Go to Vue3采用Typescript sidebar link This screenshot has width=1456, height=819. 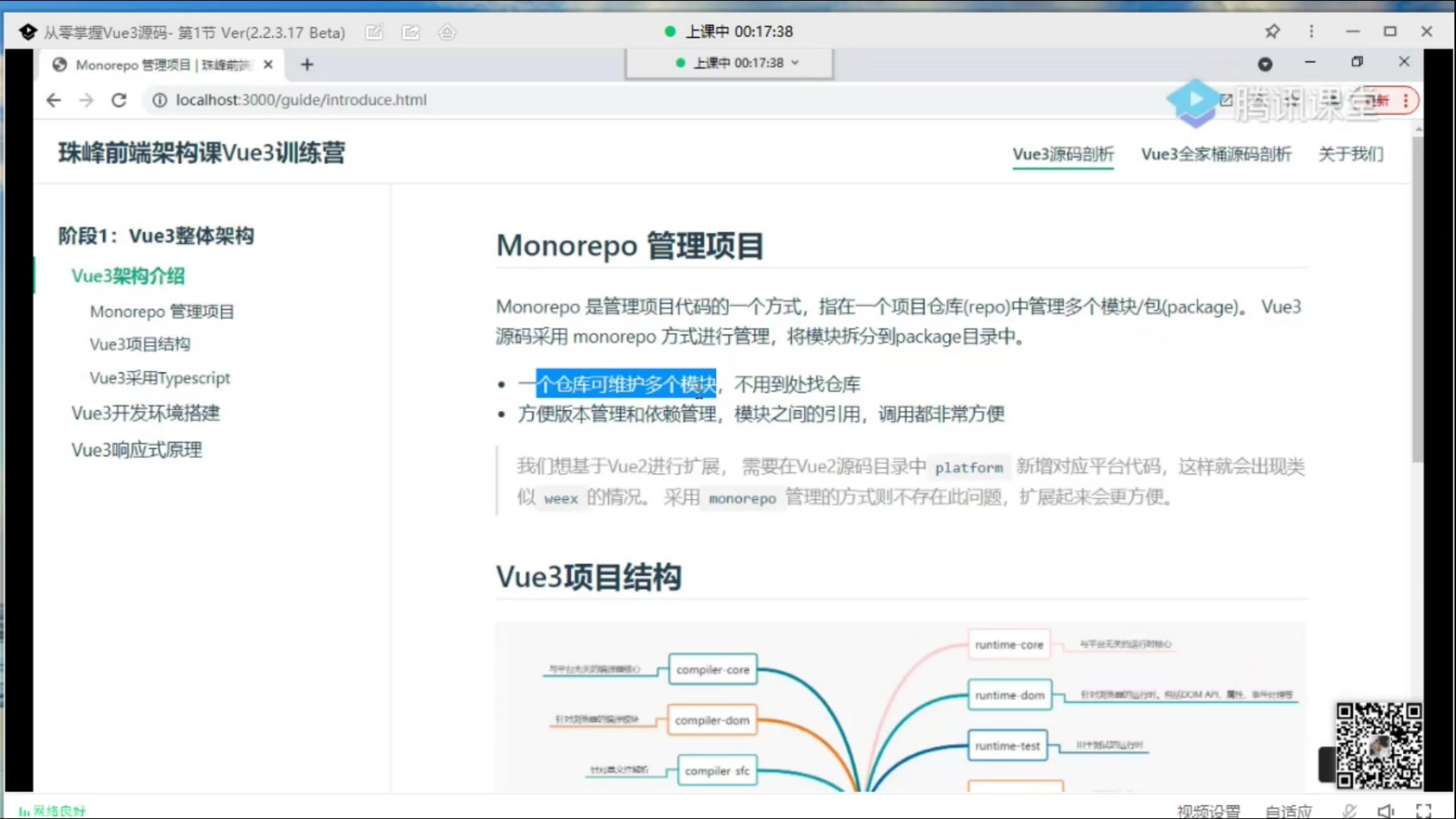(x=160, y=378)
